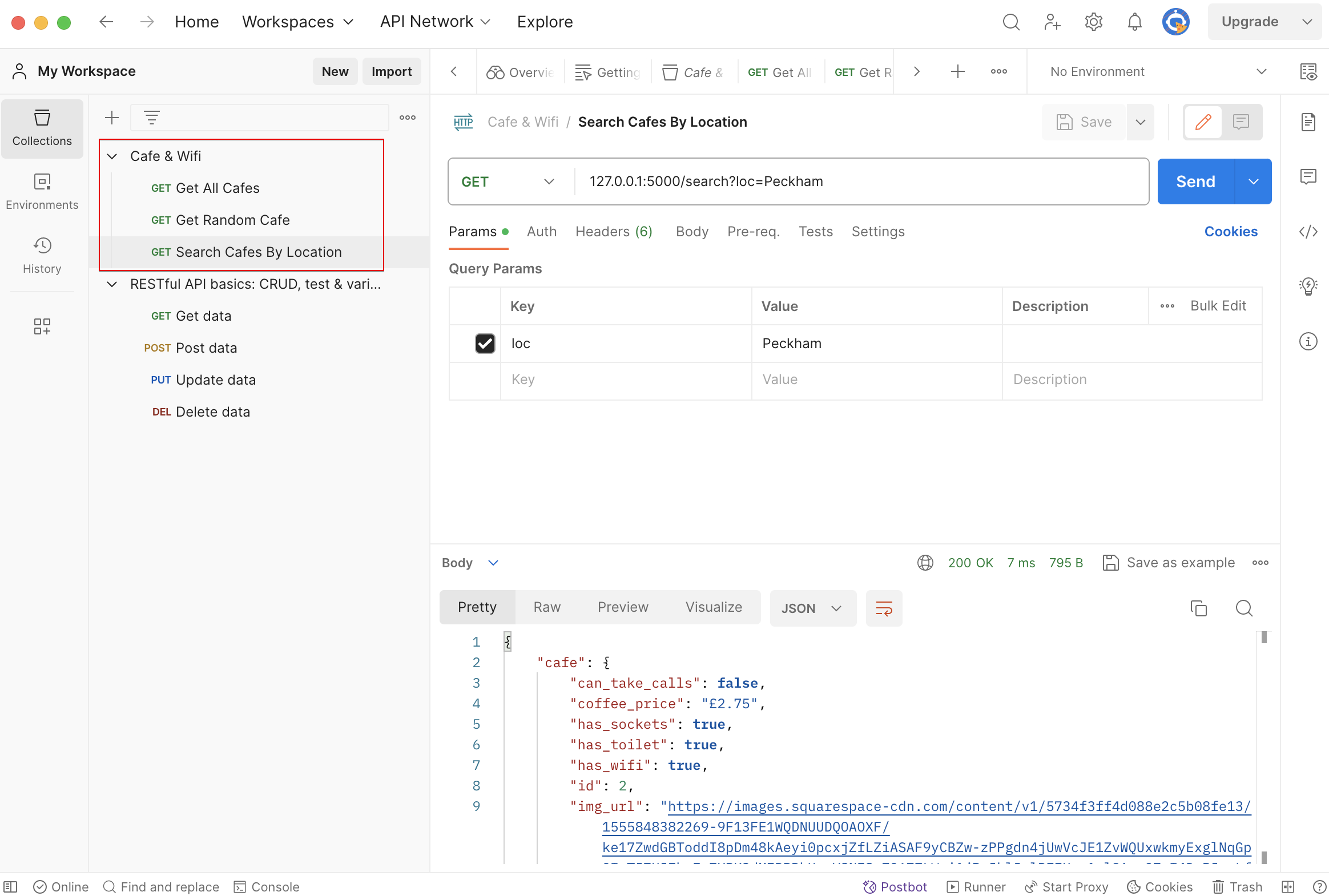Screen dimensions: 1329x896
Task: Go back with the left arrow
Action: (106, 22)
